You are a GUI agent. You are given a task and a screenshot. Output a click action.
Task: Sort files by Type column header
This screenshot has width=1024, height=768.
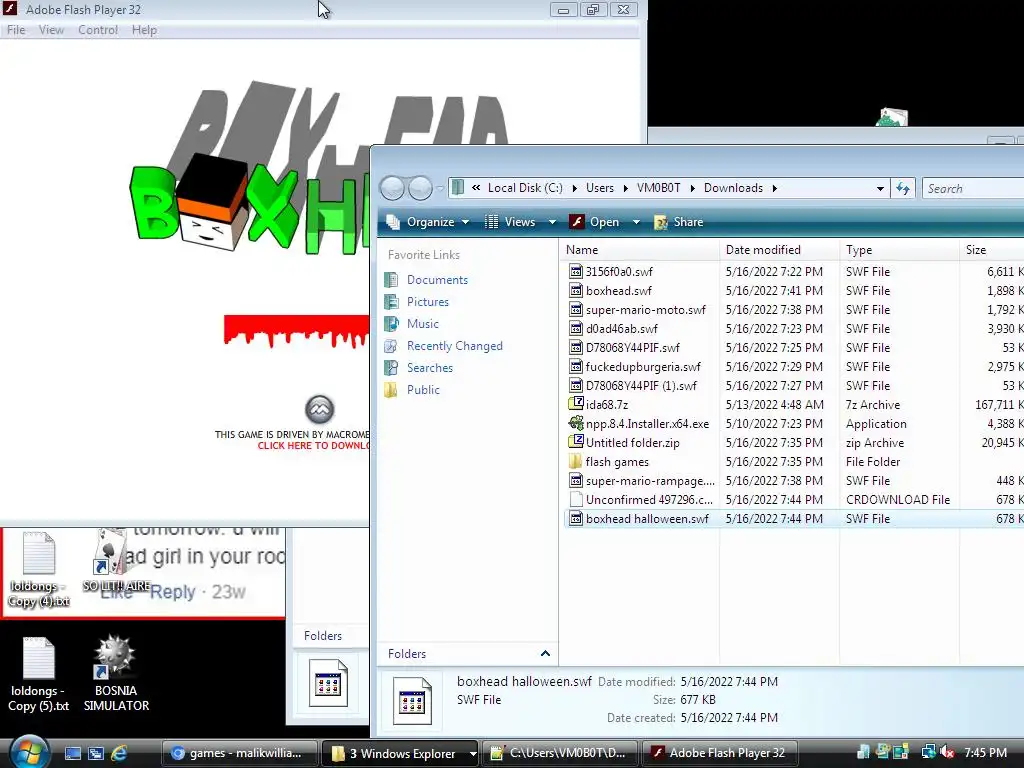tap(900, 250)
